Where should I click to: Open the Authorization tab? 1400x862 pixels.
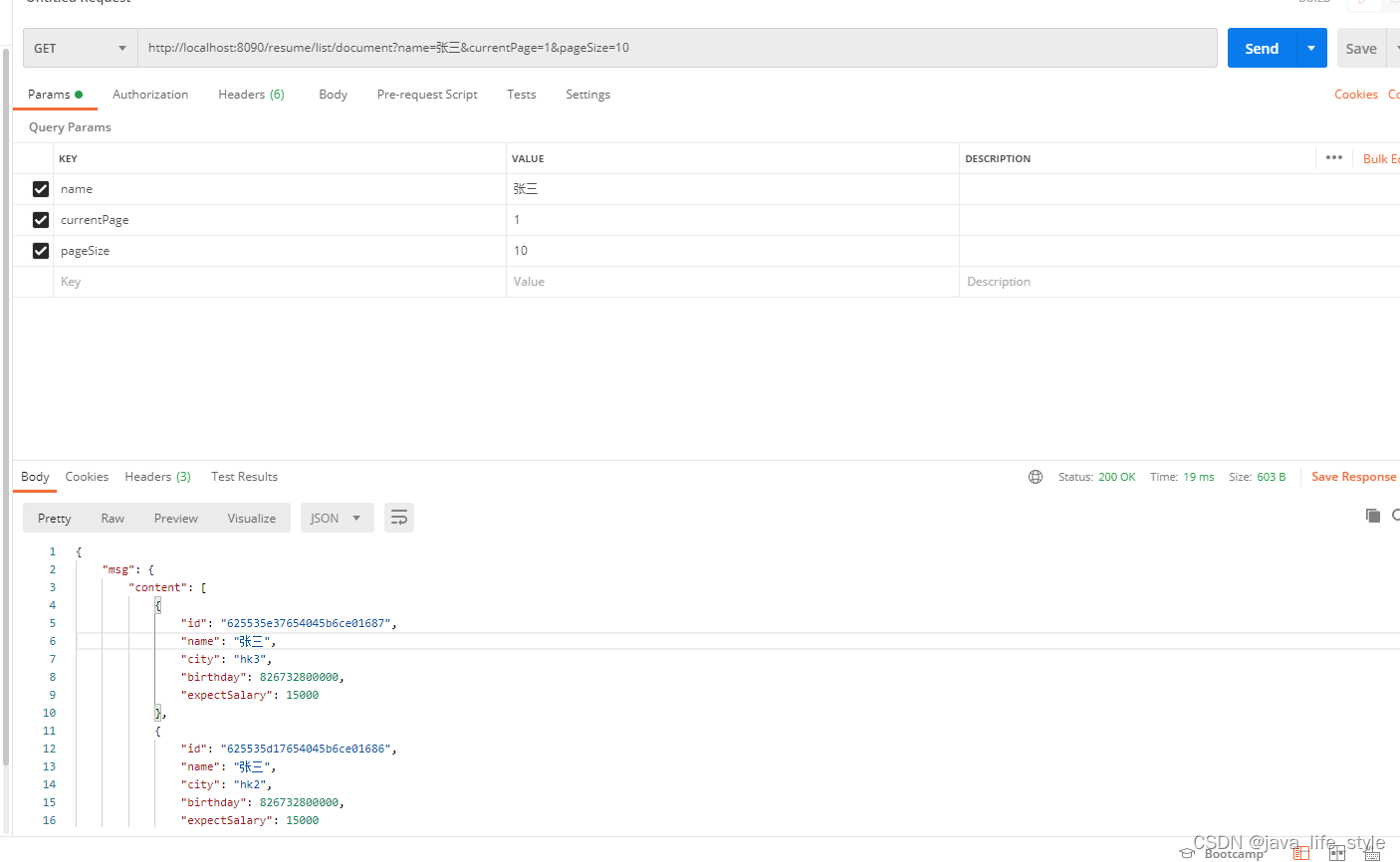150,95
